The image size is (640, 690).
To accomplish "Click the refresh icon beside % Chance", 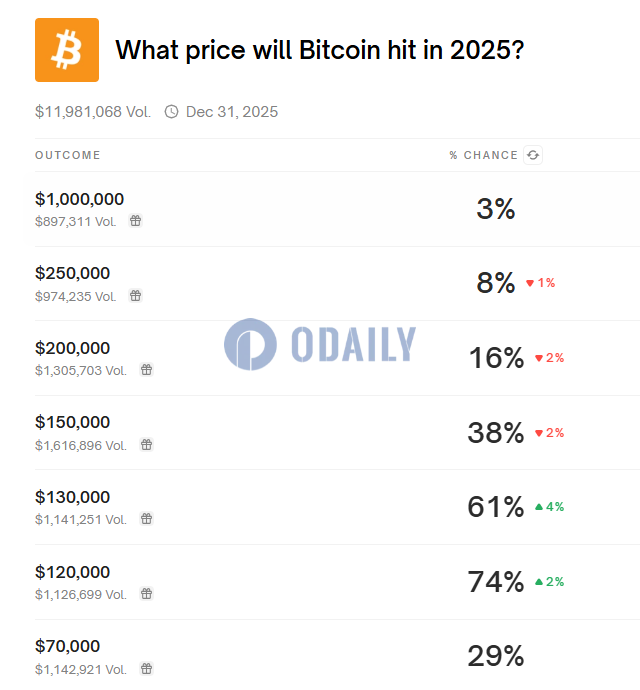I will pos(533,155).
